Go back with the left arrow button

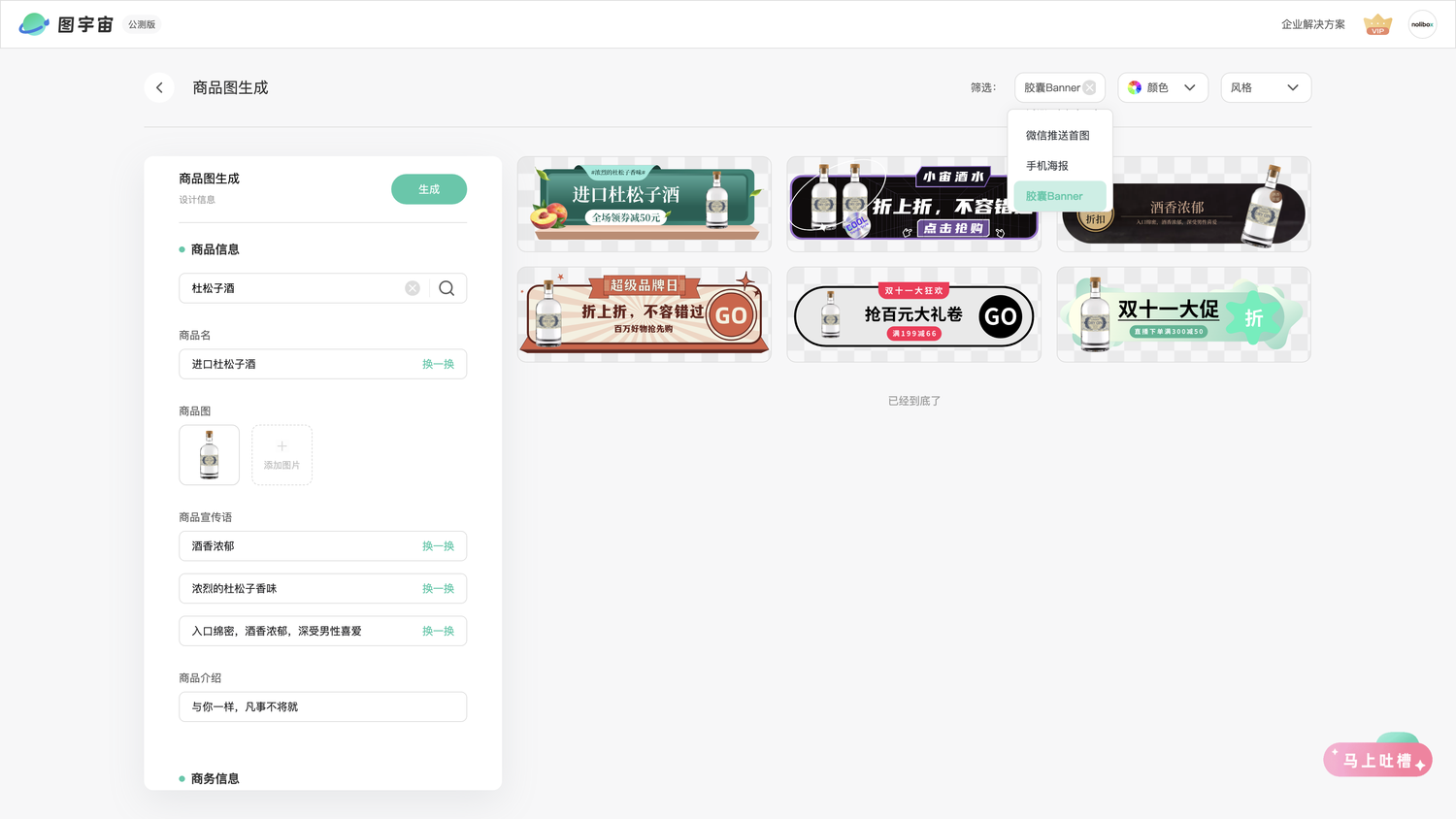pyautogui.click(x=159, y=87)
